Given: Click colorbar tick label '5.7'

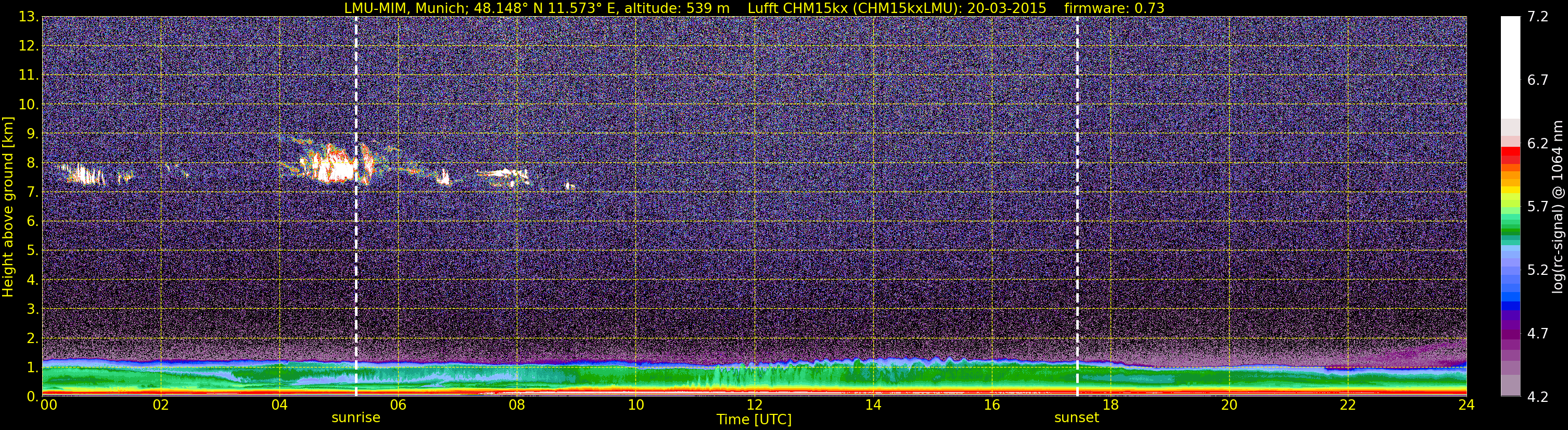Looking at the screenshot, I should click(1538, 207).
